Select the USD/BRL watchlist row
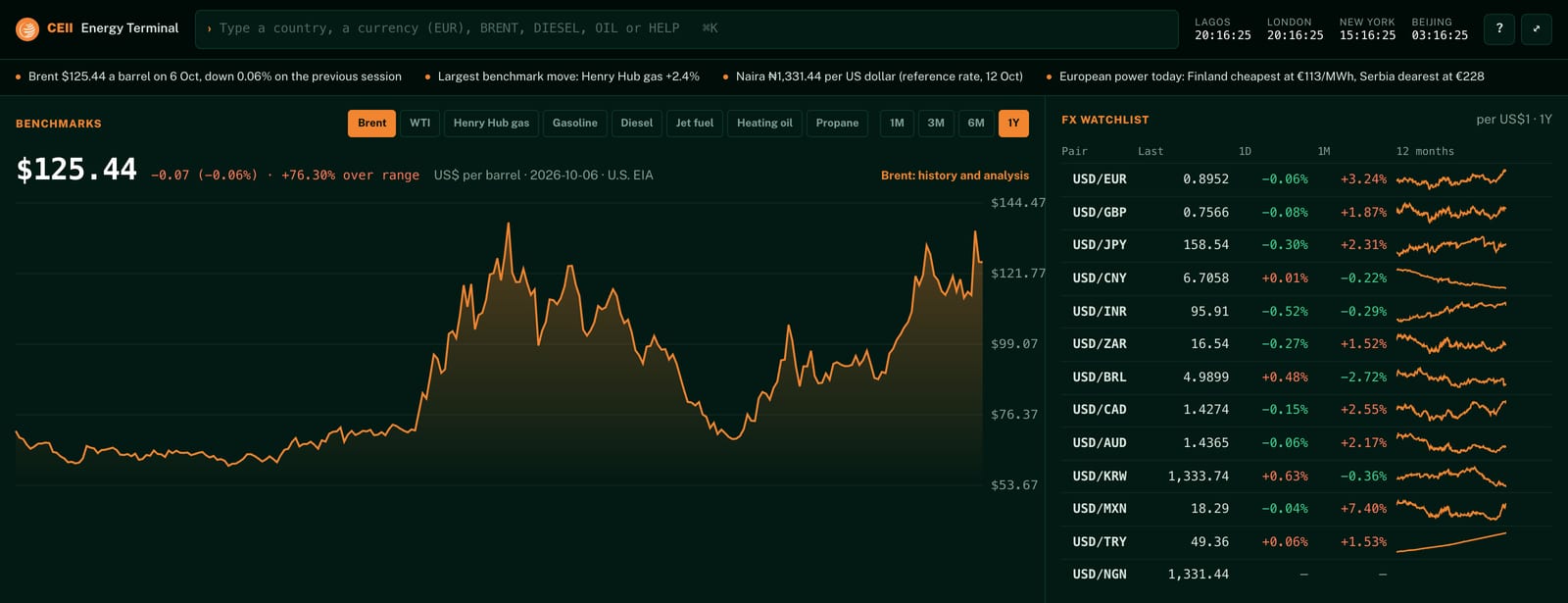The image size is (1568, 603). pyautogui.click(x=1306, y=377)
